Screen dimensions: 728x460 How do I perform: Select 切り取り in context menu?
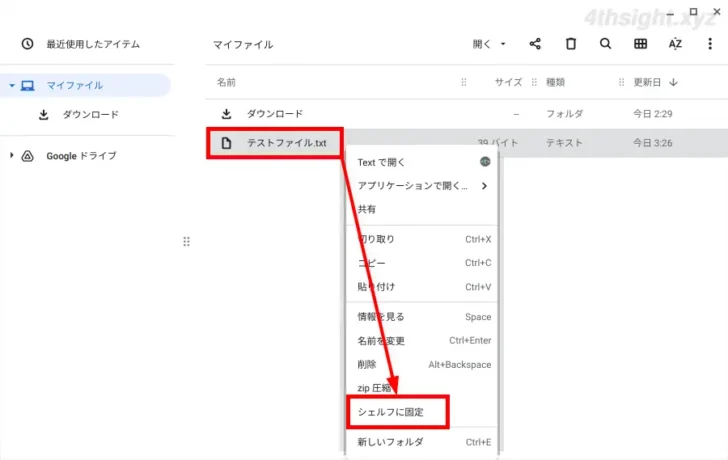coord(422,239)
